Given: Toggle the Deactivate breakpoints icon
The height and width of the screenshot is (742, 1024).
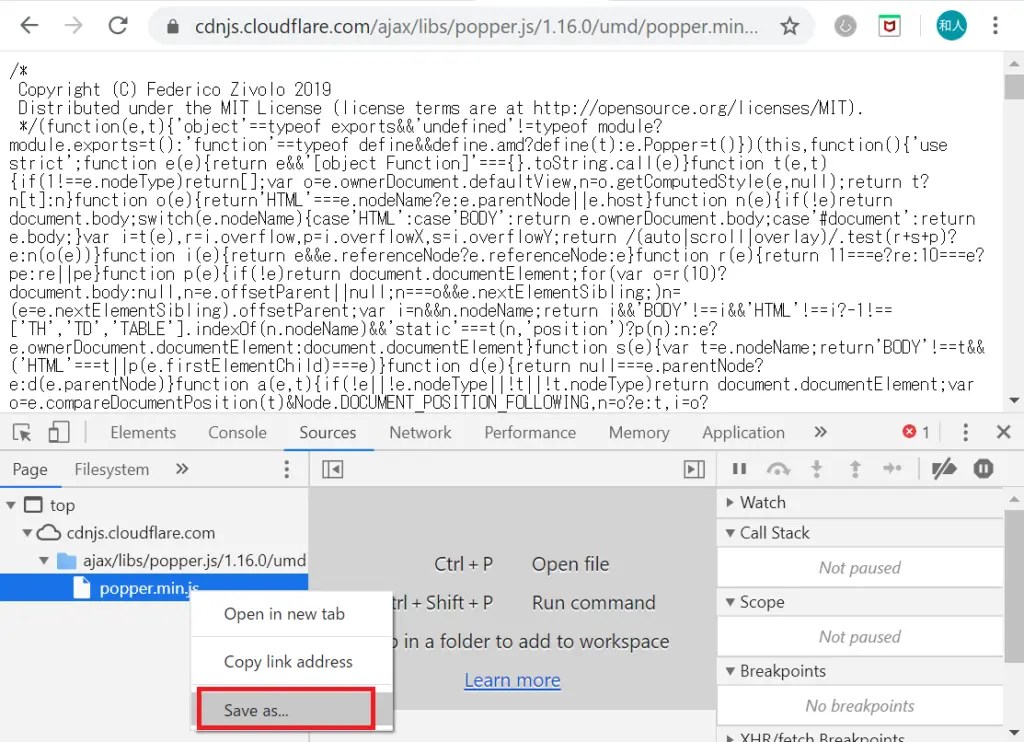Looking at the screenshot, I should pyautogui.click(x=944, y=468).
